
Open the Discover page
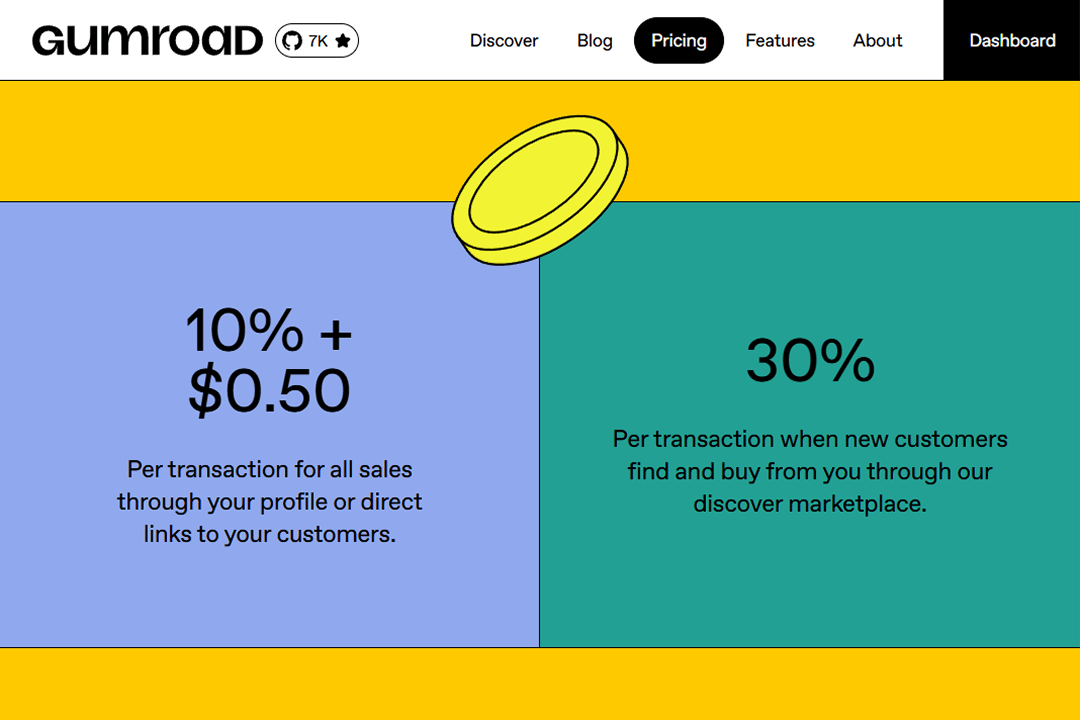504,41
